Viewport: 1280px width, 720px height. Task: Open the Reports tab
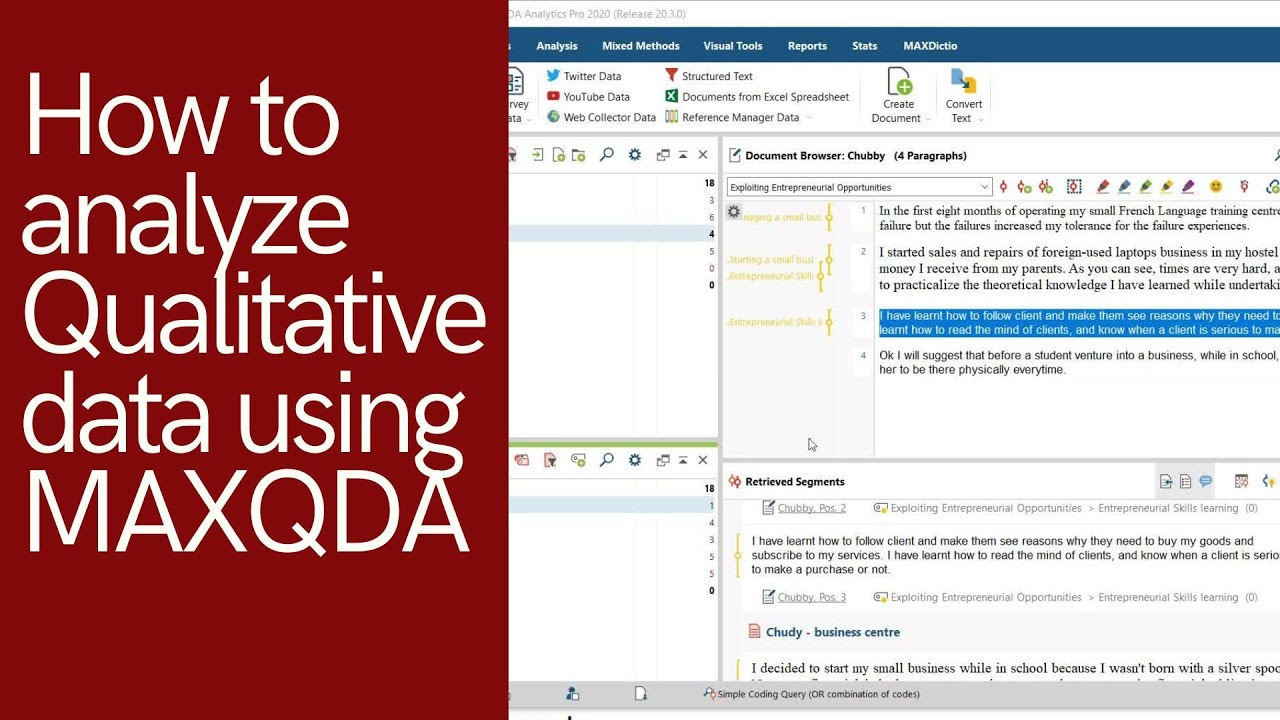pos(807,46)
